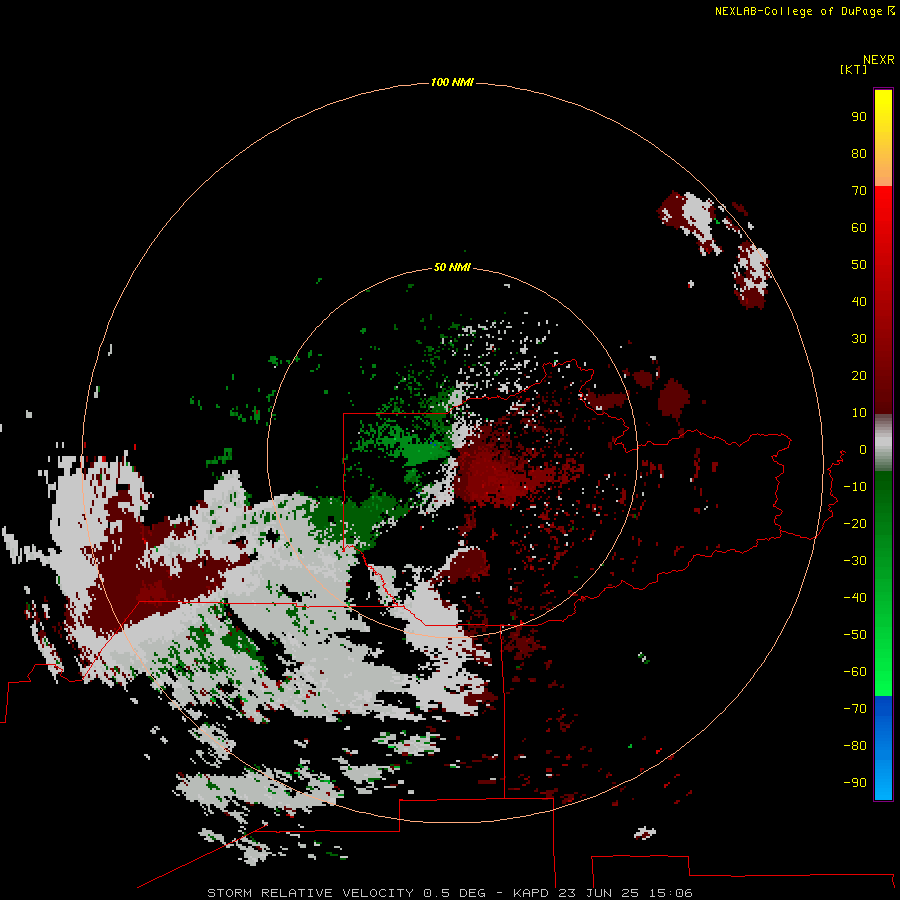Click the -30 value on velocity scale

pos(855,561)
